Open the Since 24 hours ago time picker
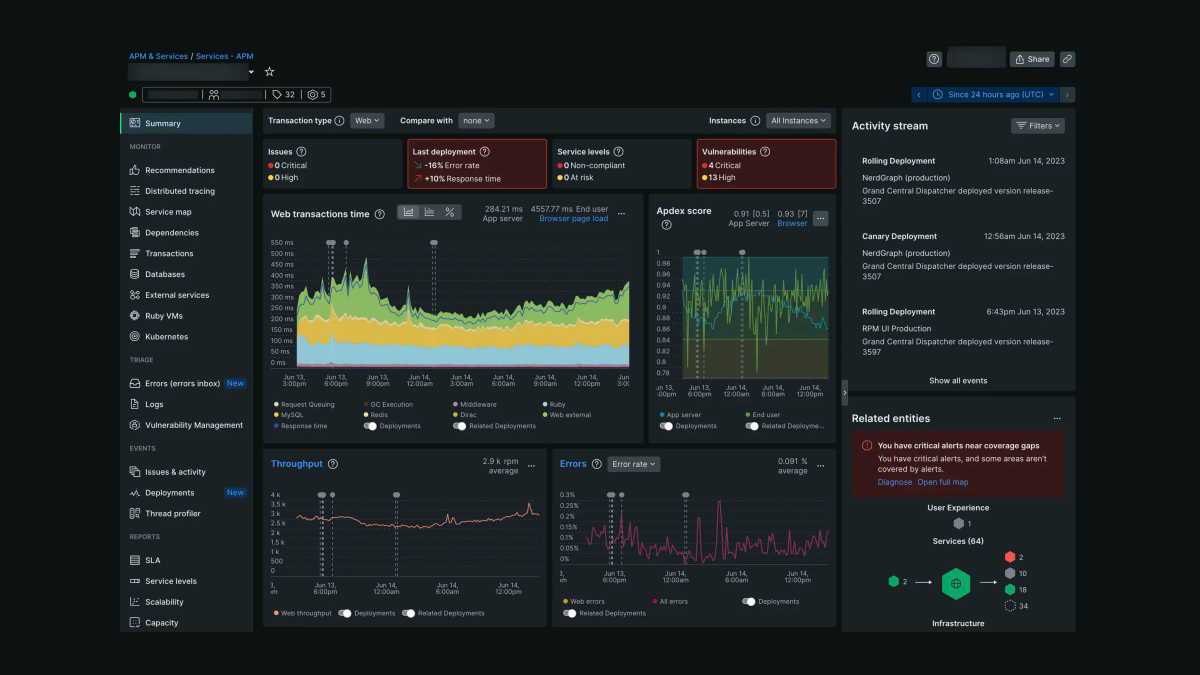The width and height of the screenshot is (1200, 675). pos(992,95)
